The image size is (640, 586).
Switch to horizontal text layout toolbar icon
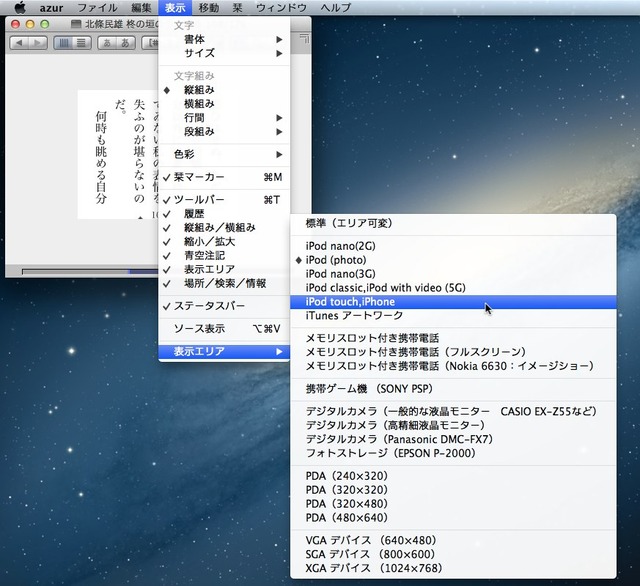(x=82, y=43)
